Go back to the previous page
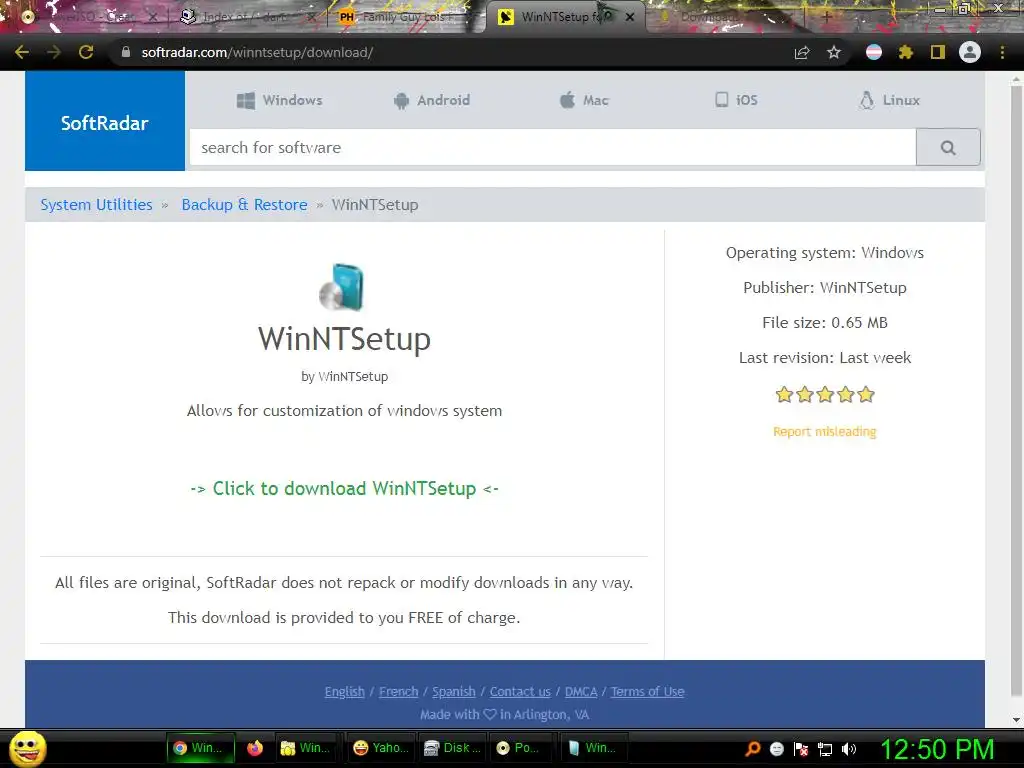The image size is (1024, 768). pyautogui.click(x=22, y=52)
